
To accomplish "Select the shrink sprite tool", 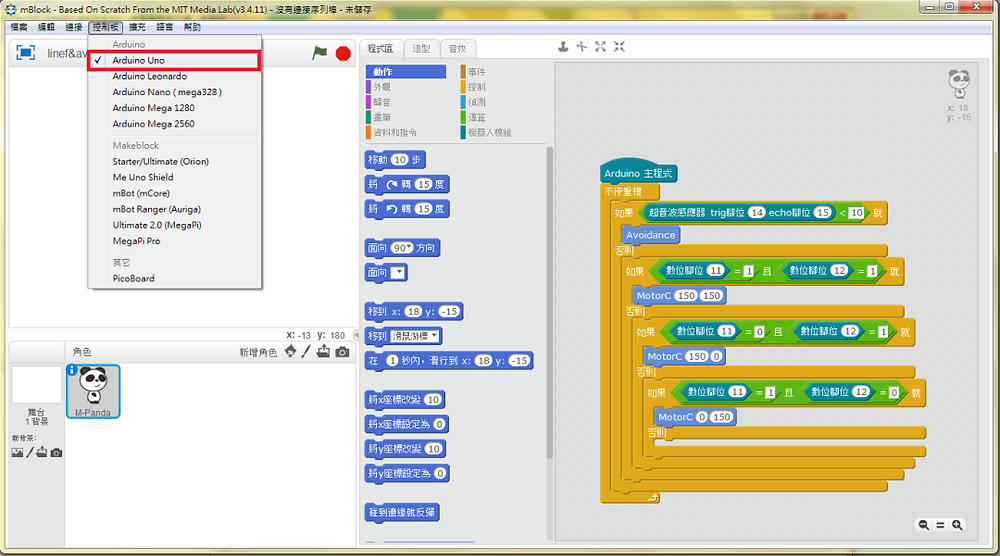I will click(619, 47).
